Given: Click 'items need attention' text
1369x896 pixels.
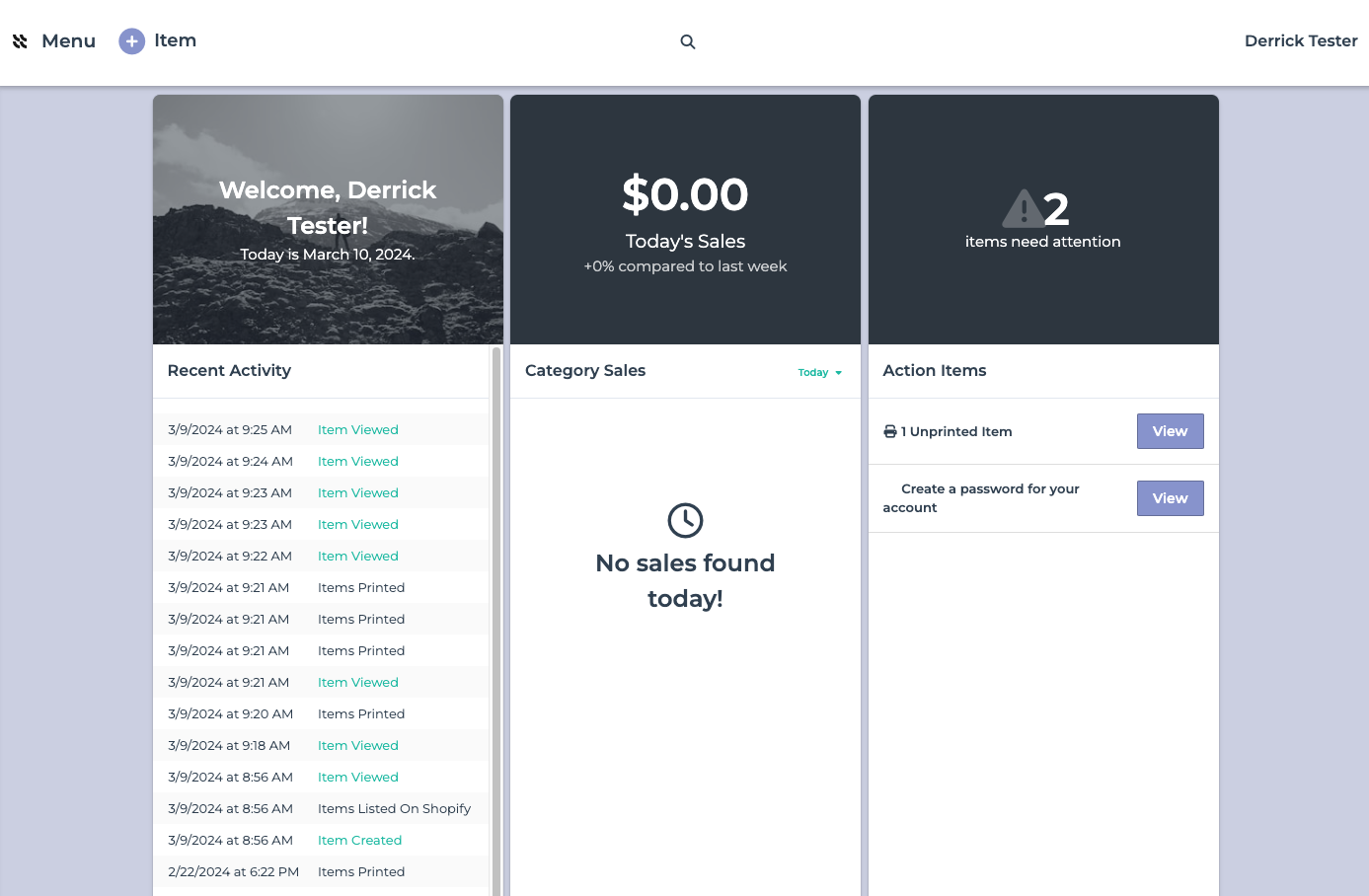Looking at the screenshot, I should pyautogui.click(x=1042, y=242).
